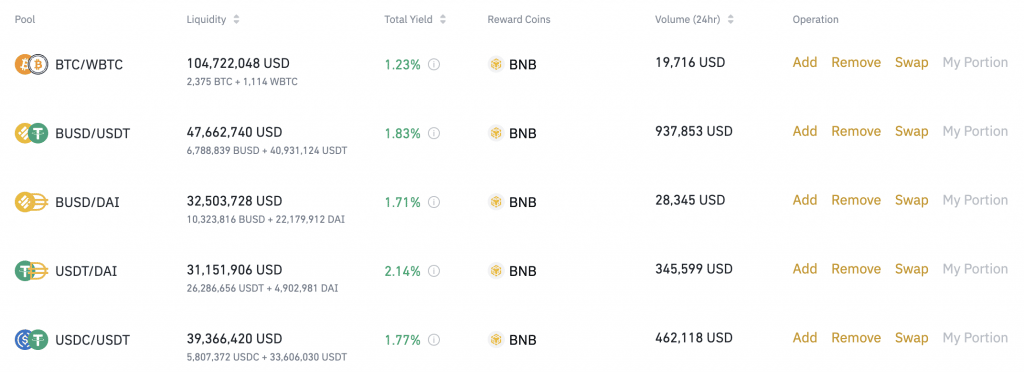Choose Swap in the USDC/USDT row
This screenshot has width=1024, height=372.
pos(912,338)
